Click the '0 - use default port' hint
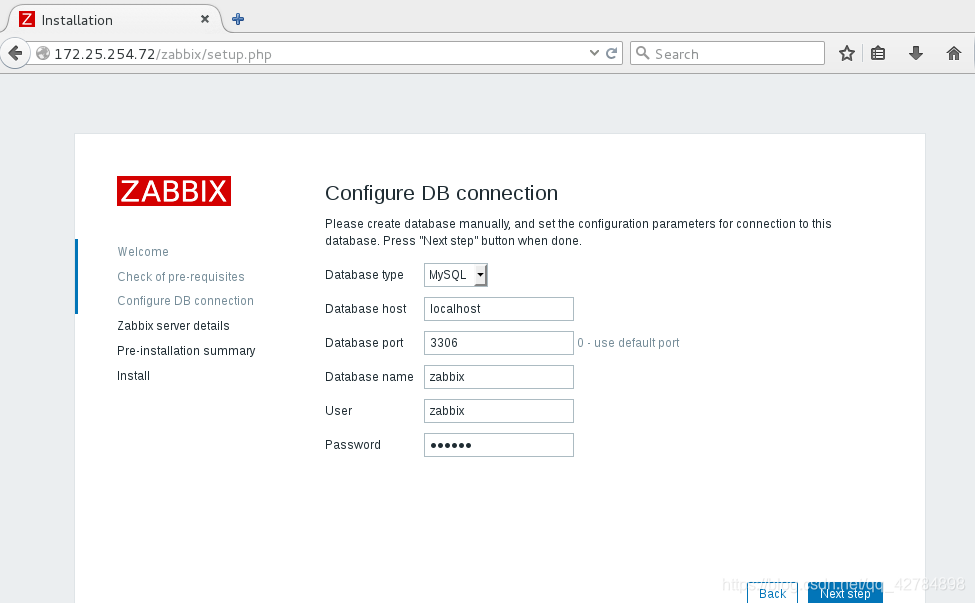This screenshot has width=975, height=603. (628, 343)
